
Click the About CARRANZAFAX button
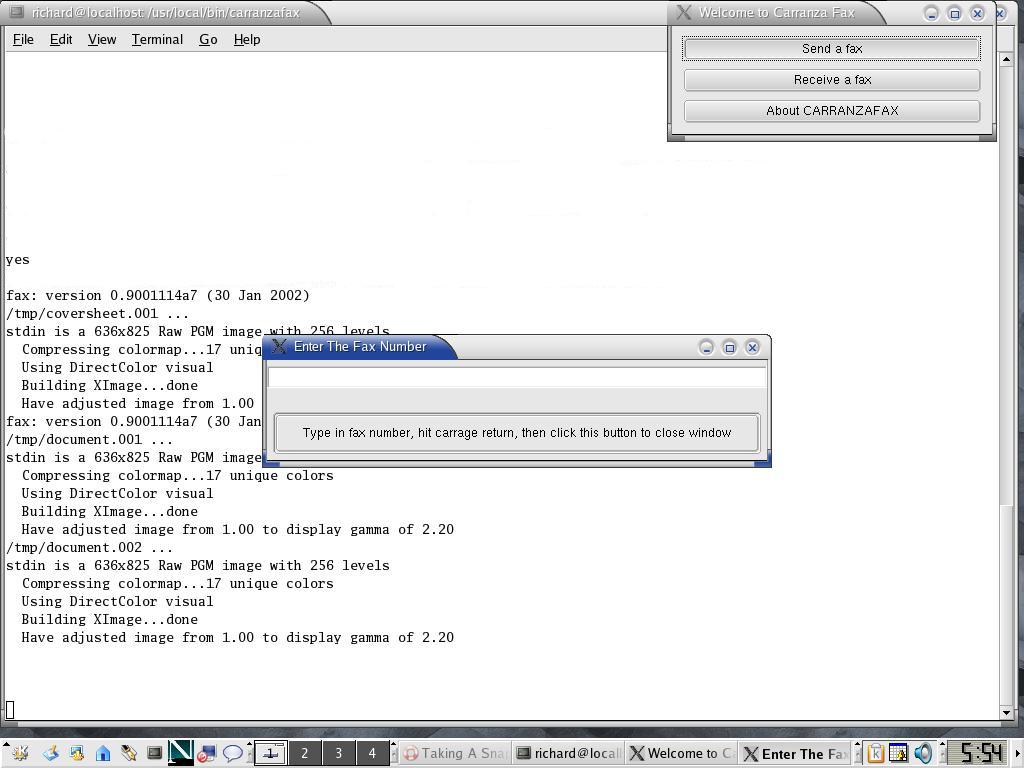(x=832, y=110)
